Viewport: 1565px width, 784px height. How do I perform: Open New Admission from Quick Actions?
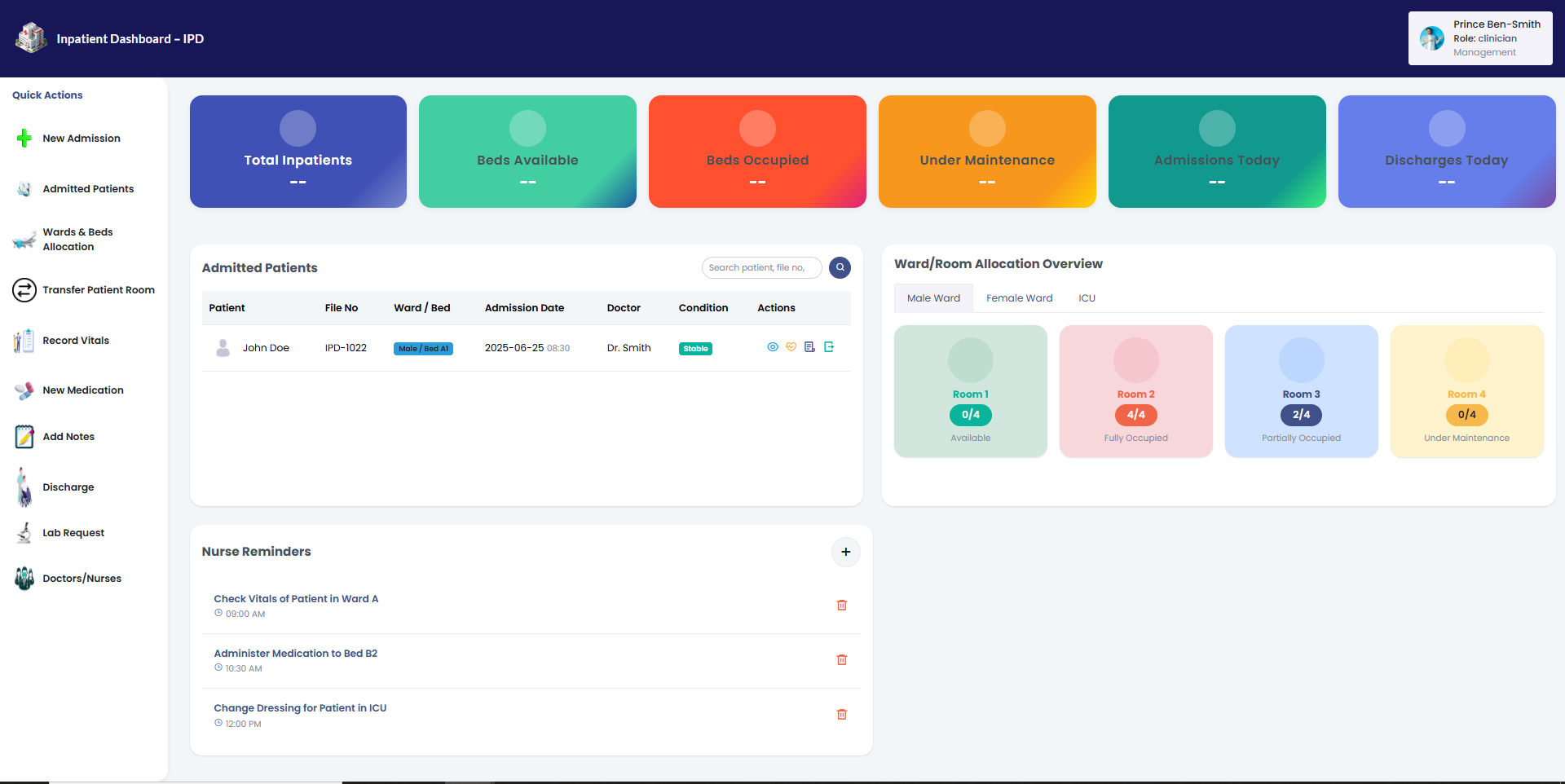tap(81, 139)
